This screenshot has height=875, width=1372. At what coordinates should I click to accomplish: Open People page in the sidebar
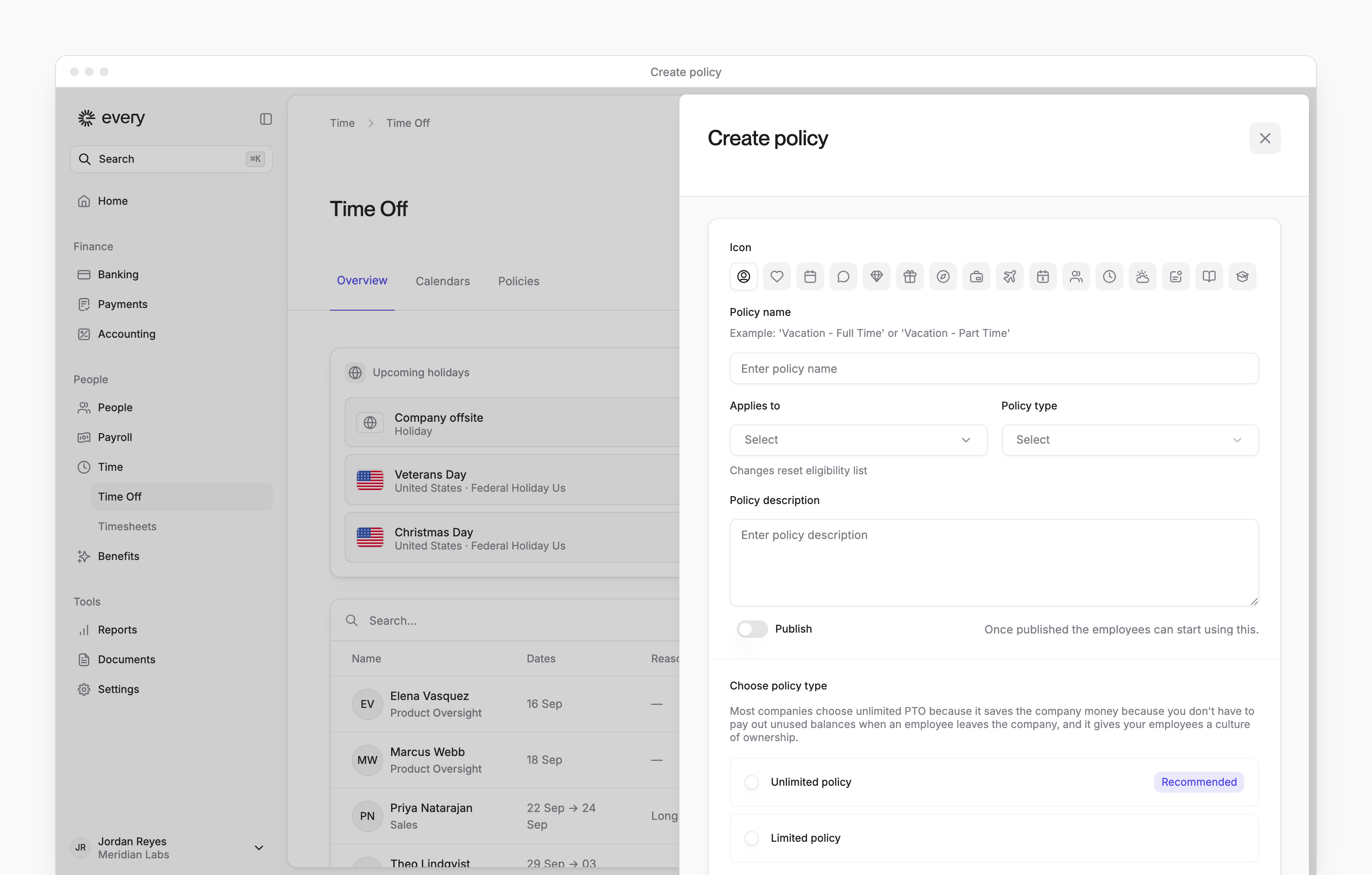171,407
